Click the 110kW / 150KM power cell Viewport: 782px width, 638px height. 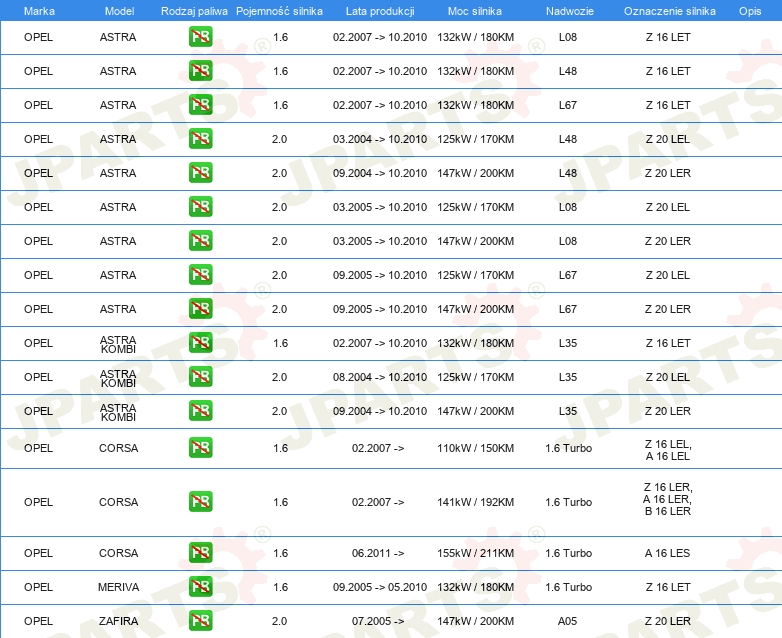(x=475, y=448)
